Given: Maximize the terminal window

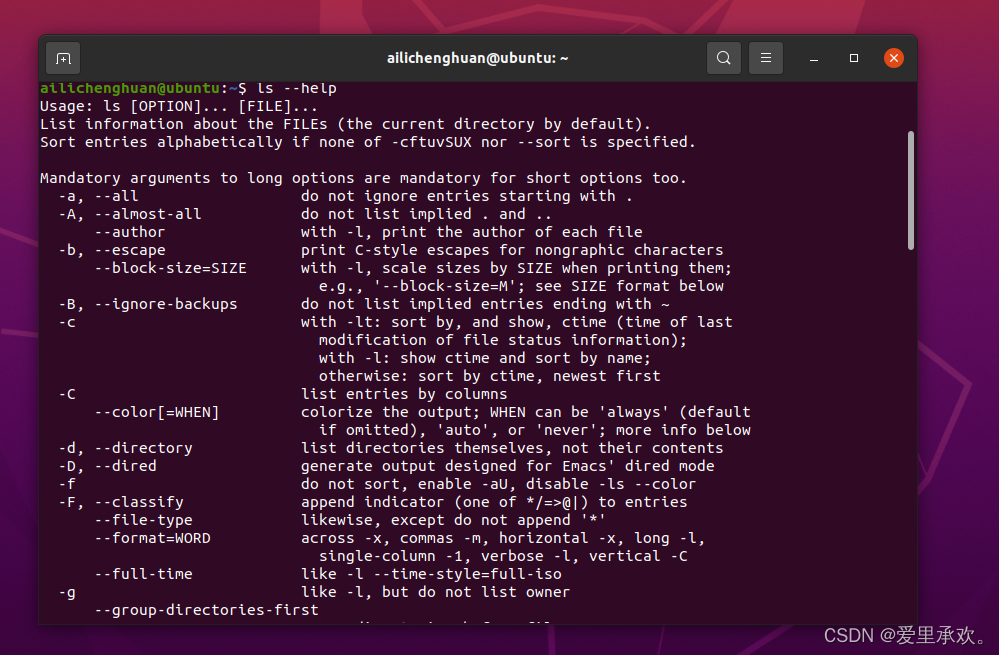Looking at the screenshot, I should 853,58.
